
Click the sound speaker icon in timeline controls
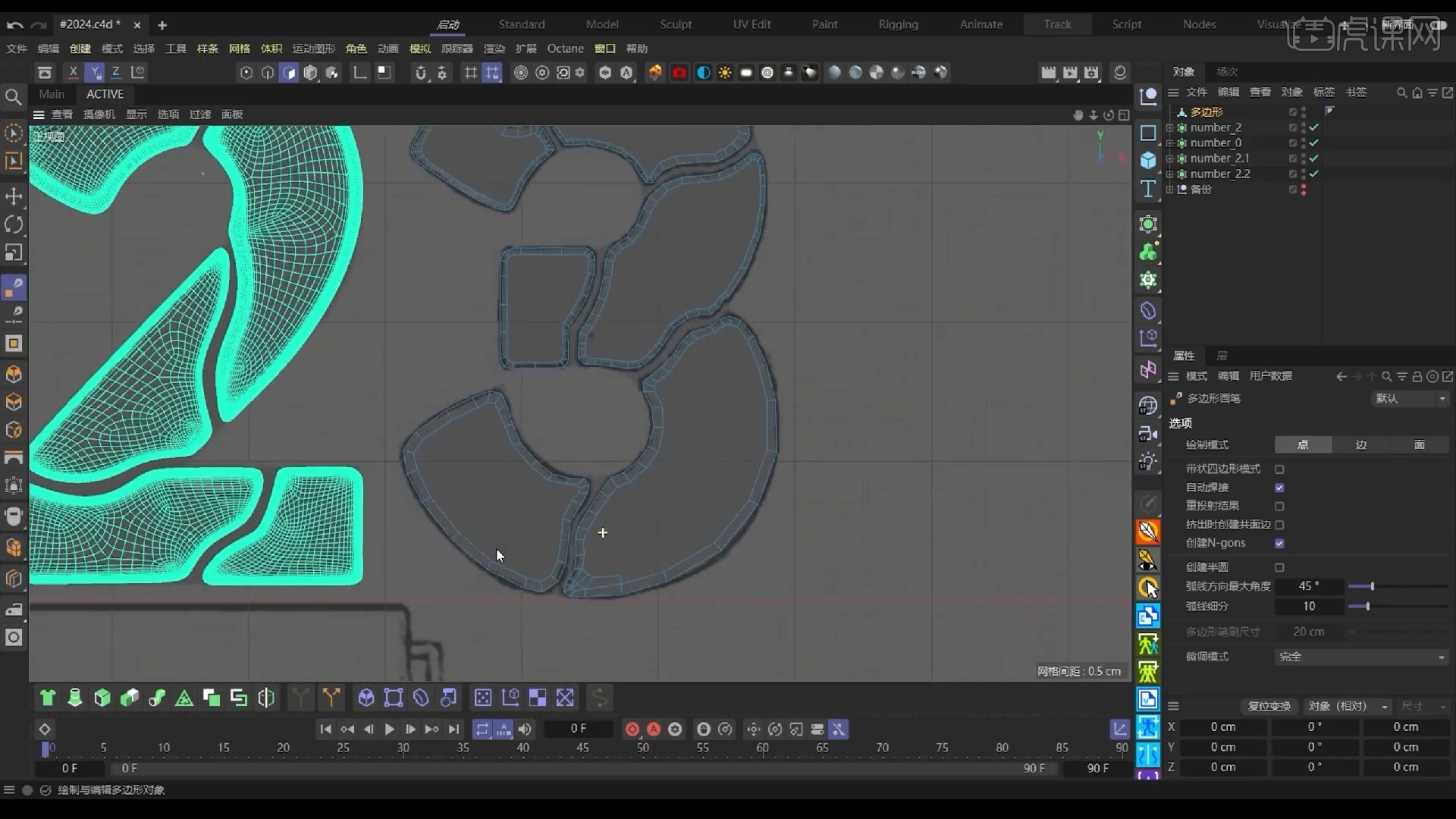525,729
